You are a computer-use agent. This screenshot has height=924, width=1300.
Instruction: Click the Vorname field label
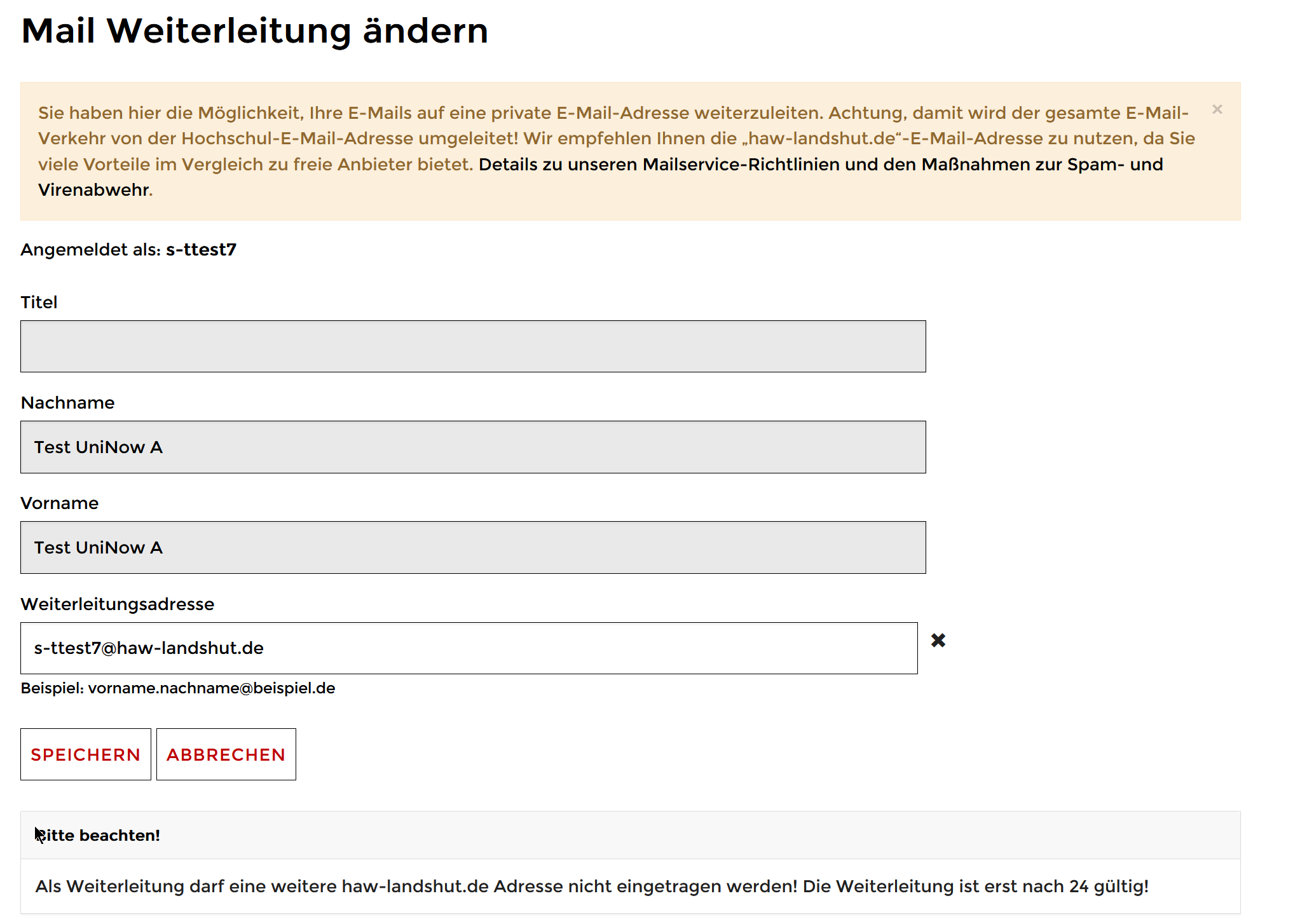point(59,503)
